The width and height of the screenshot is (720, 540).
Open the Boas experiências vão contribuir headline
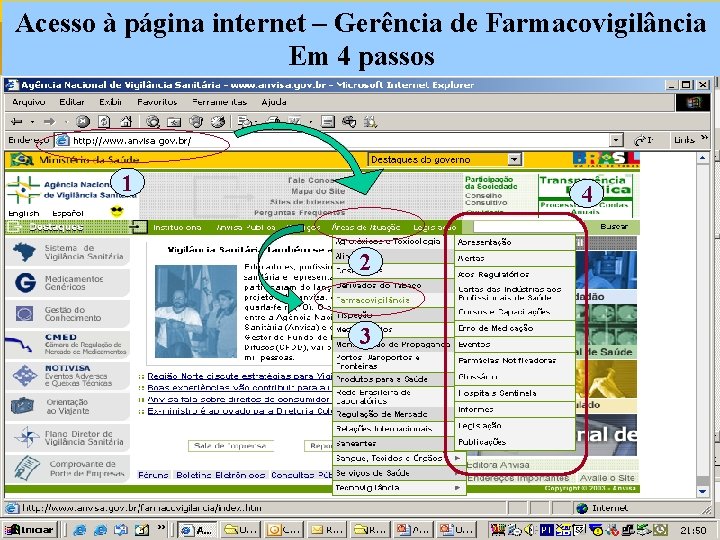pyautogui.click(x=239, y=388)
